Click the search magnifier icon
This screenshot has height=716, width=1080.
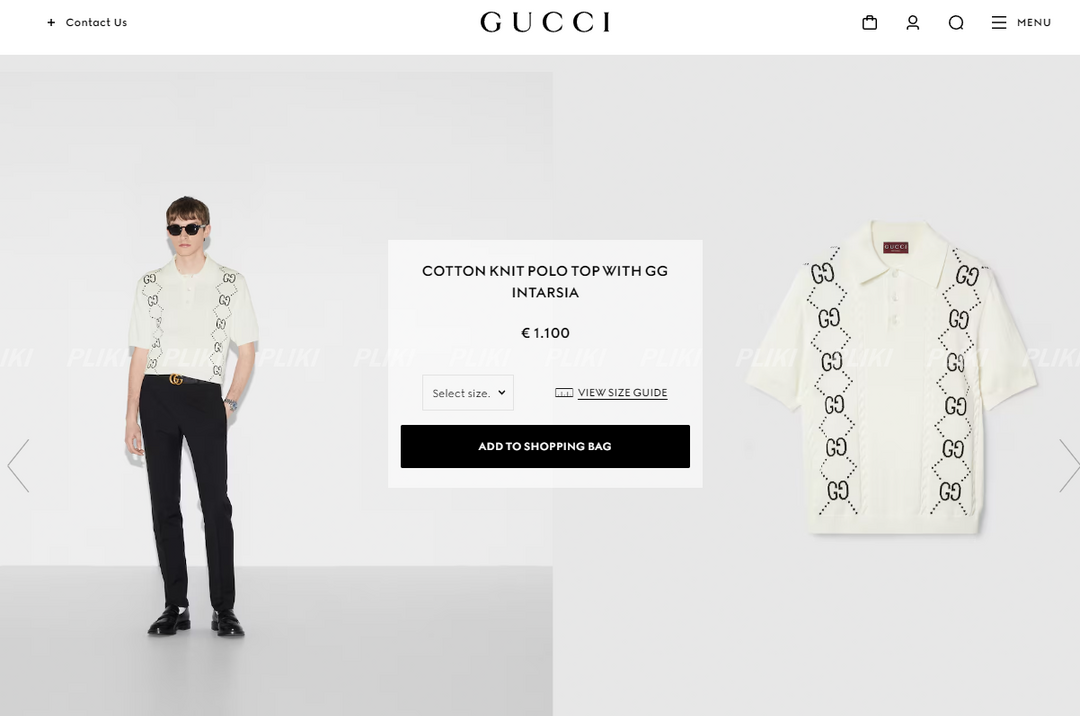pyautogui.click(x=955, y=23)
